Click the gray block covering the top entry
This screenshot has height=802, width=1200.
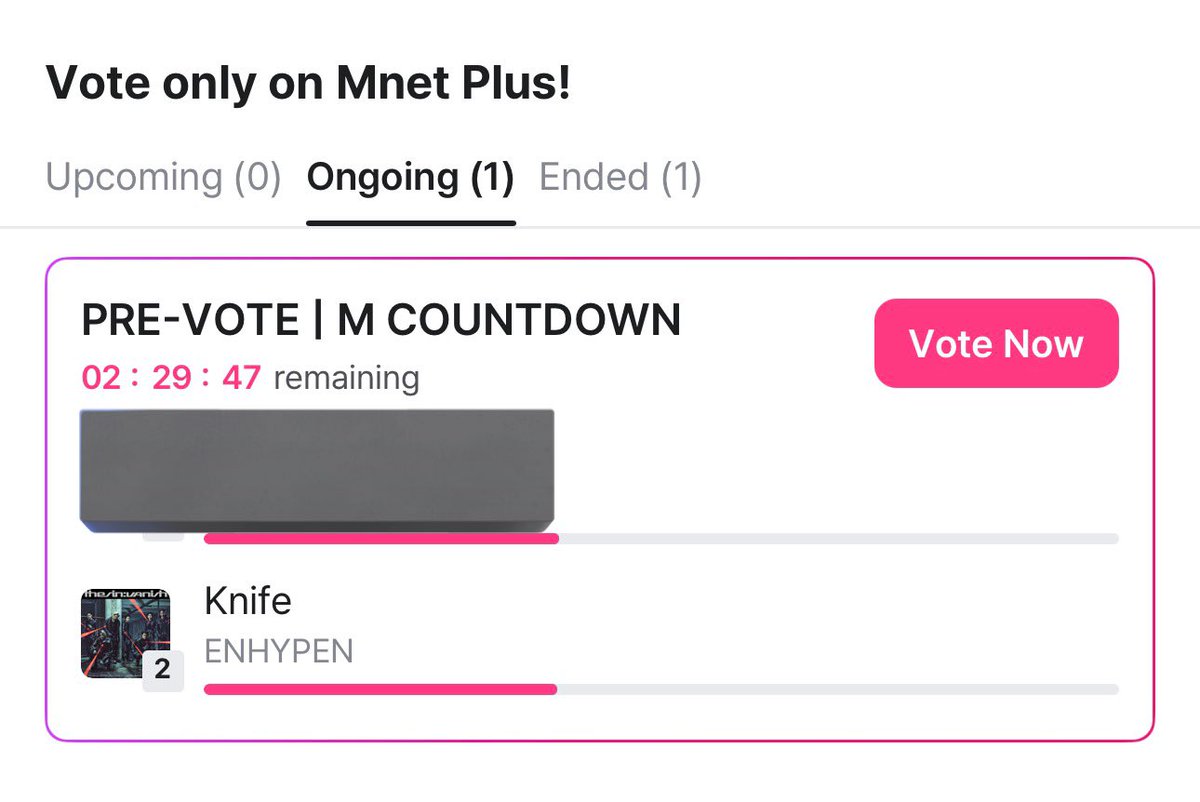point(316,468)
